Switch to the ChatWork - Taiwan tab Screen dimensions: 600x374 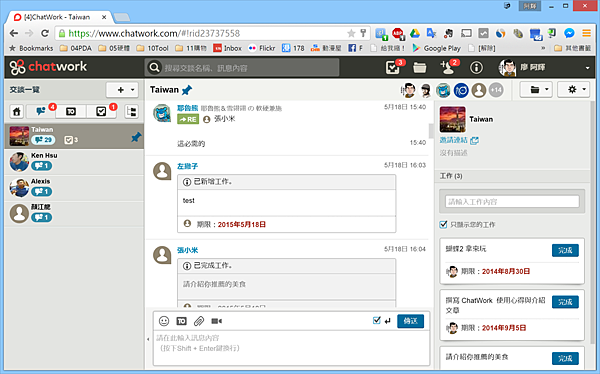[57, 17]
